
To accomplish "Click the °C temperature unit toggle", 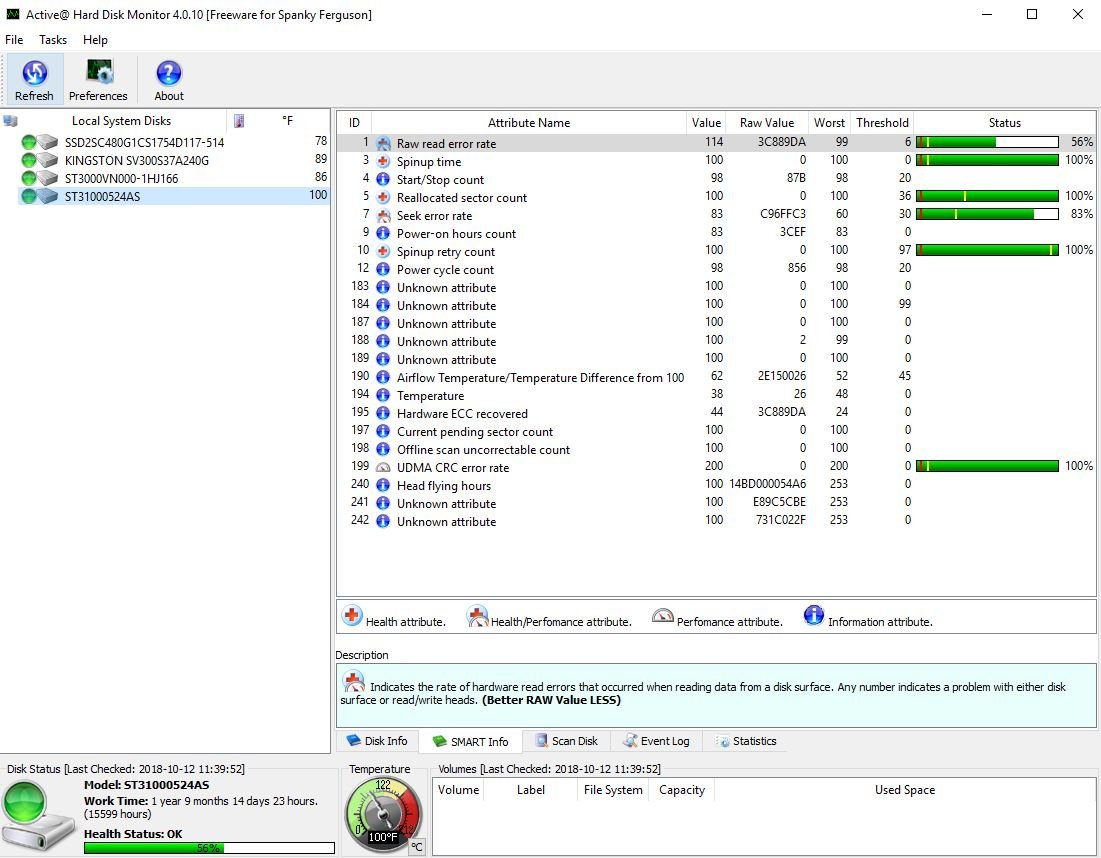I will 417,846.
